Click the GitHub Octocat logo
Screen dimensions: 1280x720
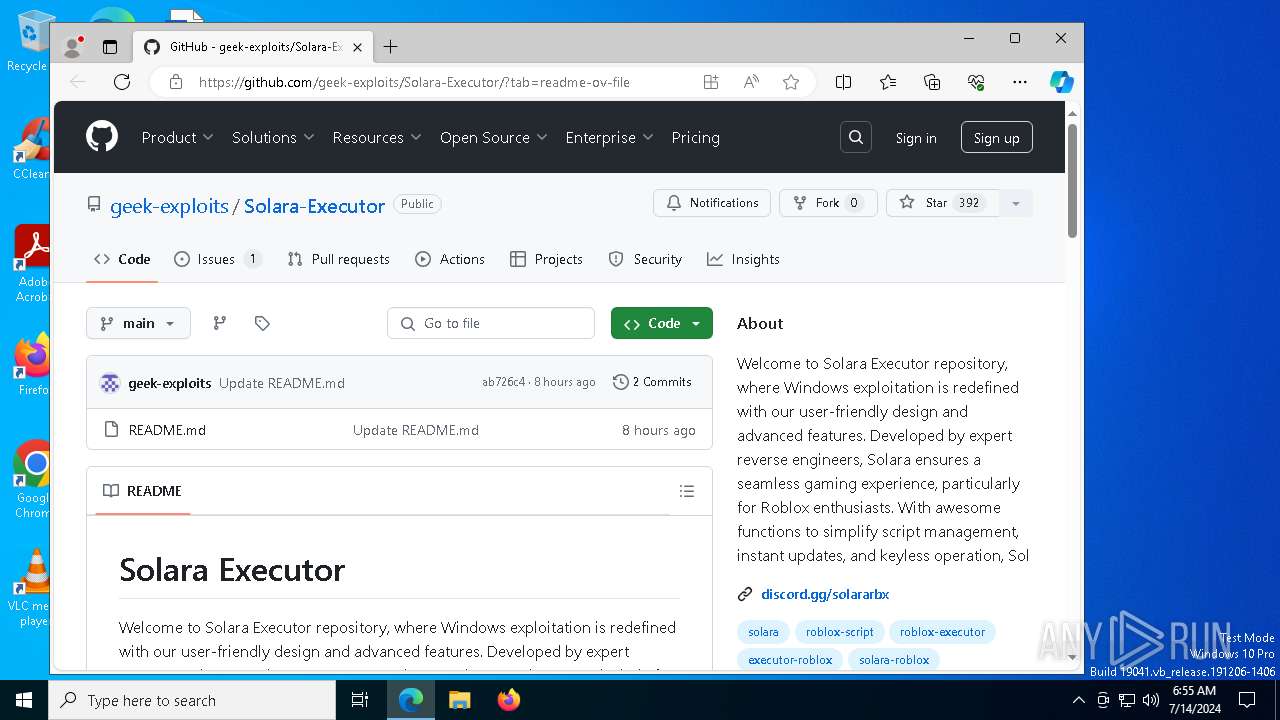[102, 137]
